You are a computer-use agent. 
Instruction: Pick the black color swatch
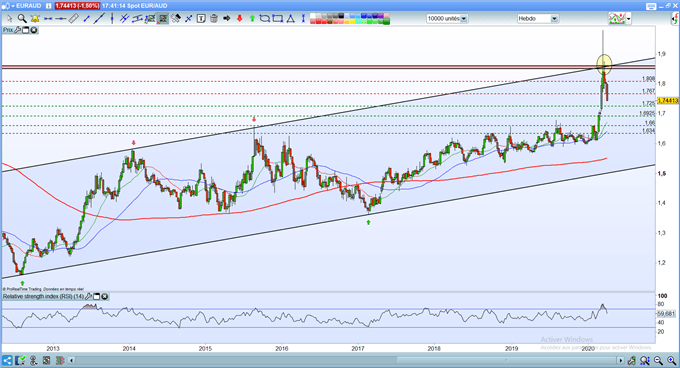341,16
